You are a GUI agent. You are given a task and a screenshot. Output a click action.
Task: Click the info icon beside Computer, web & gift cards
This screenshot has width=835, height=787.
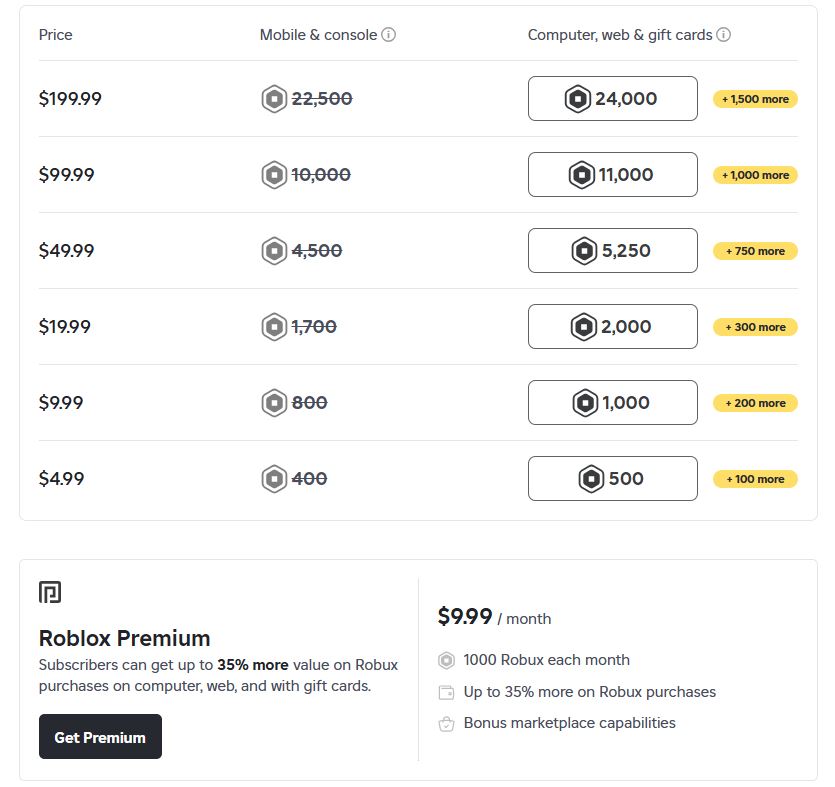722,34
